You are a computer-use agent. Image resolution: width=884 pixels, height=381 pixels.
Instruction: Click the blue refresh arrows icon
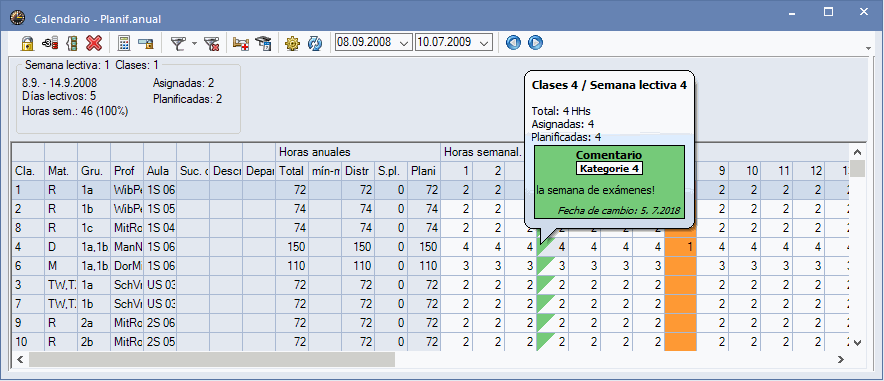(x=315, y=43)
